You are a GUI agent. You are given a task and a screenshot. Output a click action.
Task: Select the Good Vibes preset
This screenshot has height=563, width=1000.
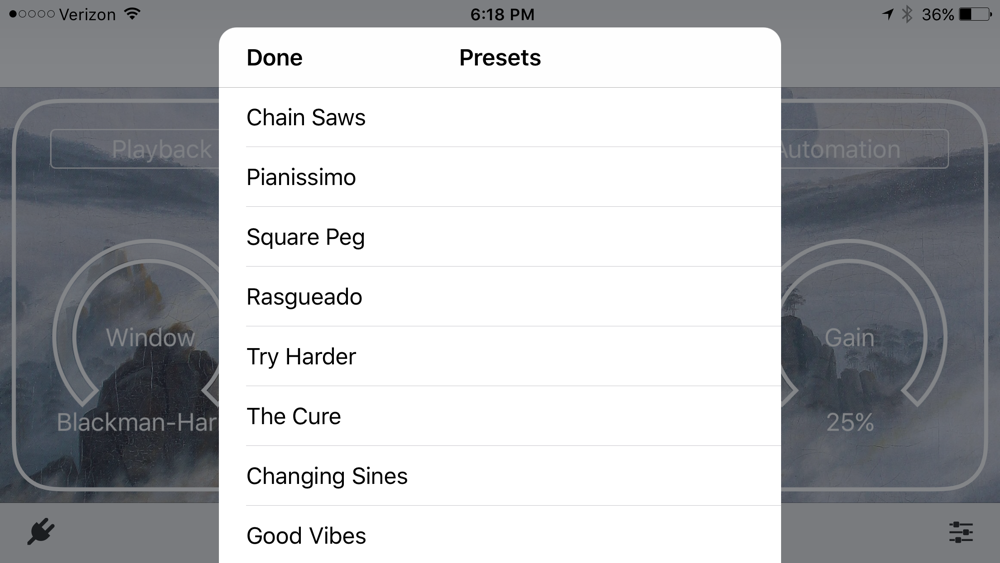tap(500, 535)
